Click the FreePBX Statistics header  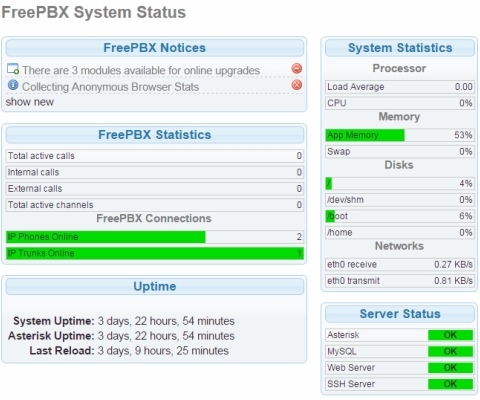tap(155, 135)
